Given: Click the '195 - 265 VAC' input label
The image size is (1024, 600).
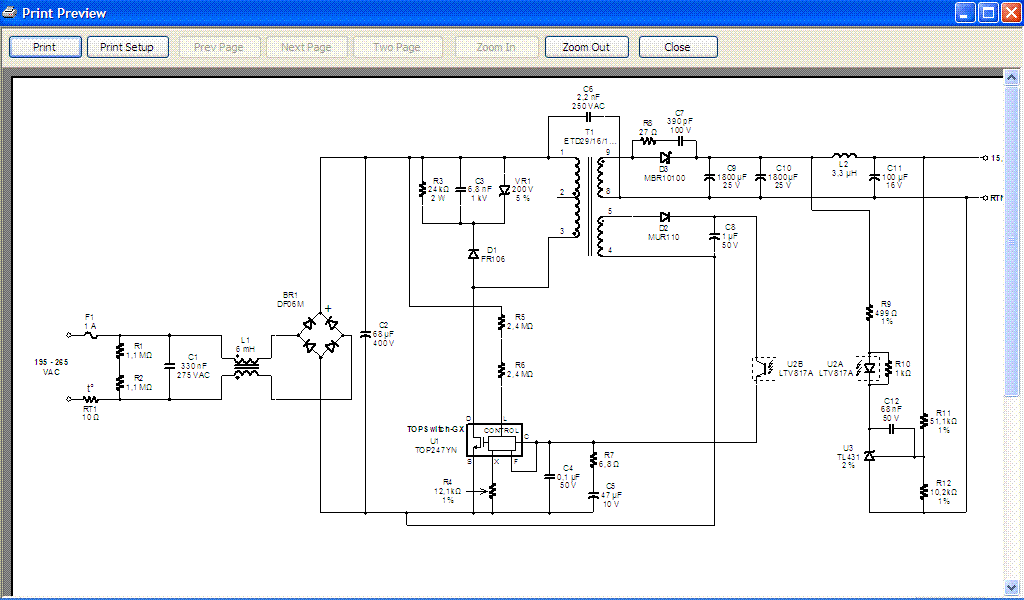Looking at the screenshot, I should pos(52,367).
